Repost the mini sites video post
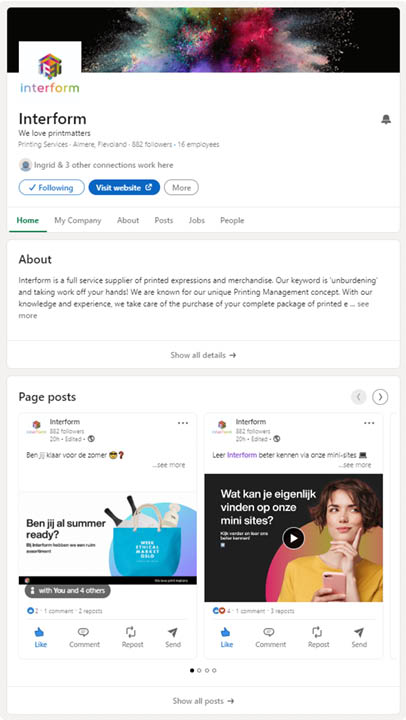This screenshot has width=406, height=720. pyautogui.click(x=318, y=638)
